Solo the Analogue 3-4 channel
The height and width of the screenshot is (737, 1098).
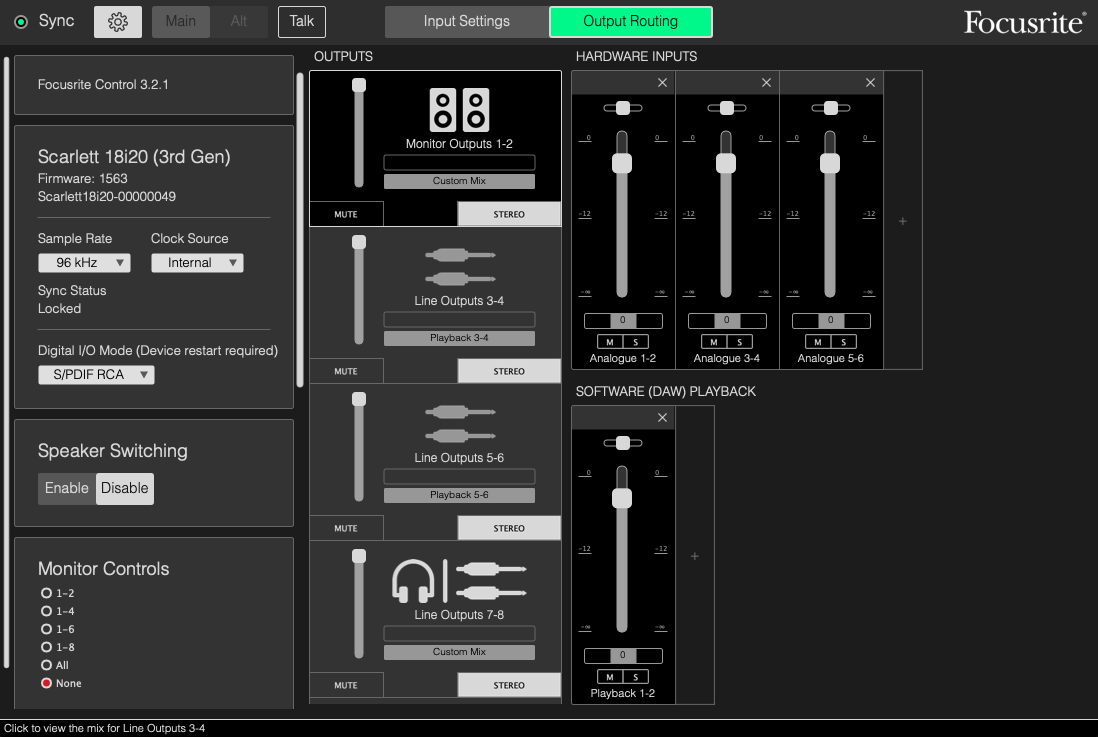tap(739, 341)
